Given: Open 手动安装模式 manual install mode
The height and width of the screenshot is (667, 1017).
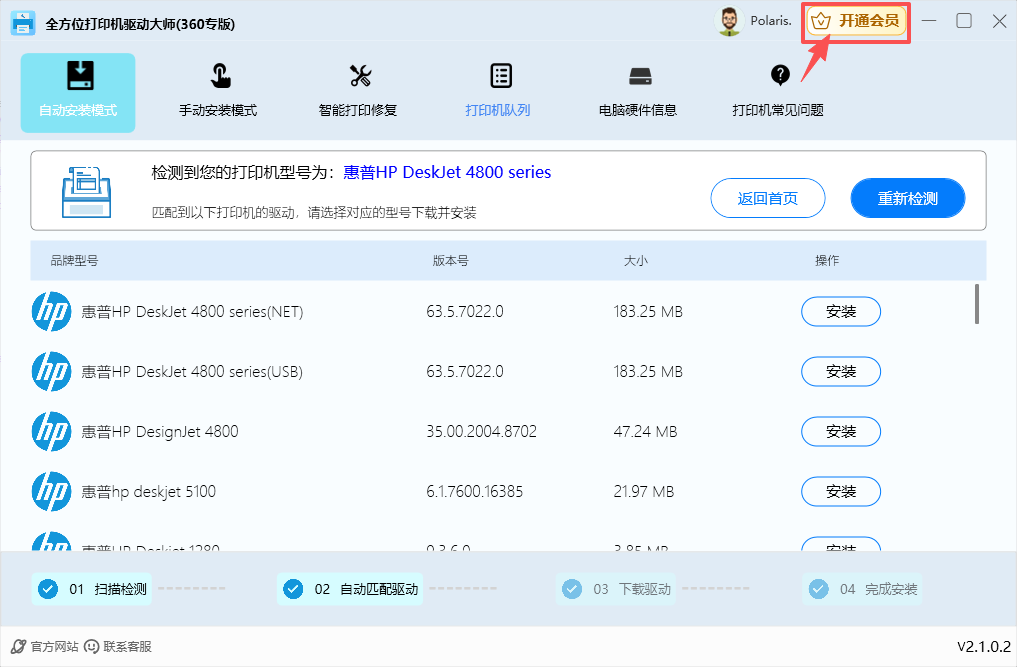Looking at the screenshot, I should [x=218, y=92].
